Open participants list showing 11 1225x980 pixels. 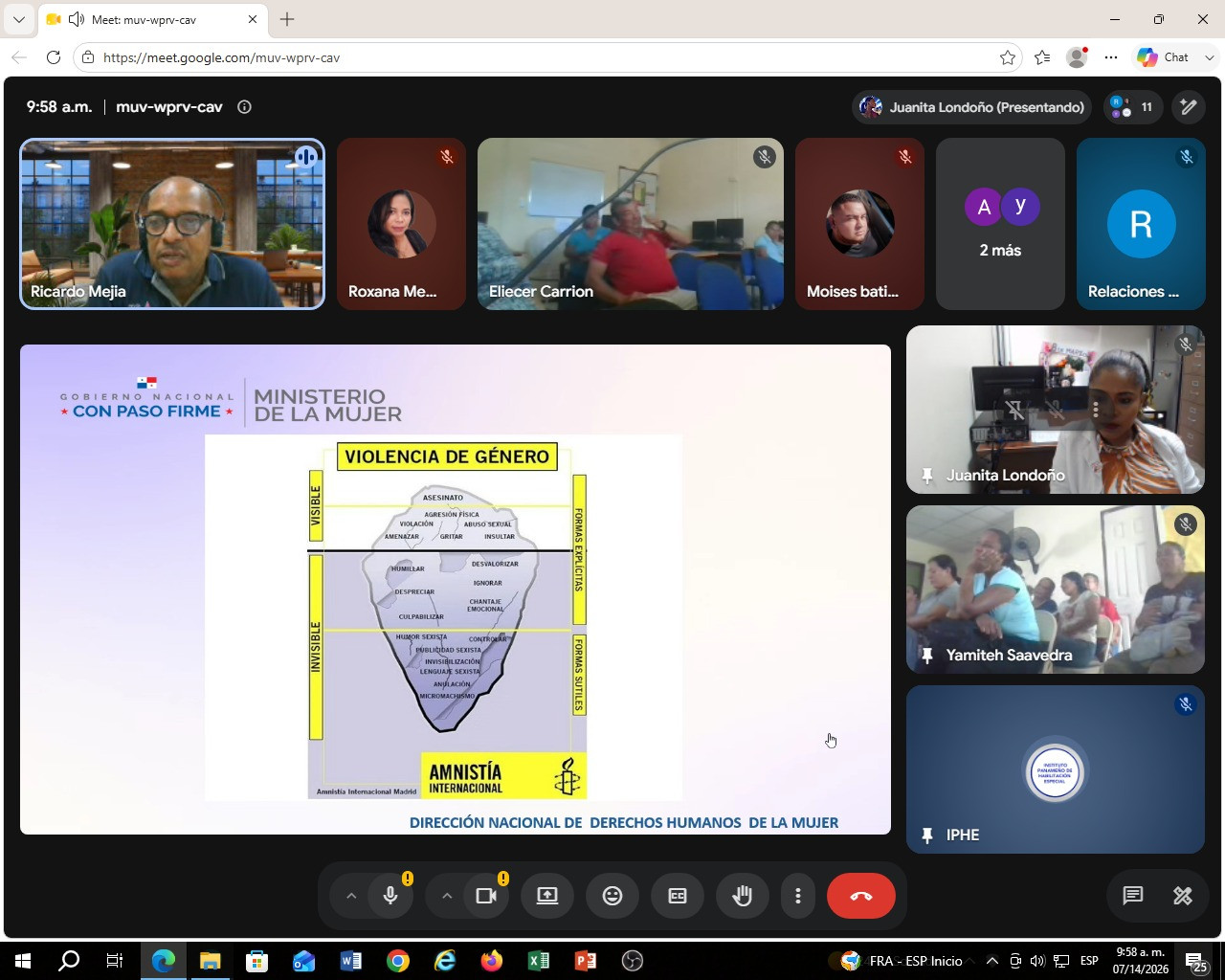[x=1133, y=107]
